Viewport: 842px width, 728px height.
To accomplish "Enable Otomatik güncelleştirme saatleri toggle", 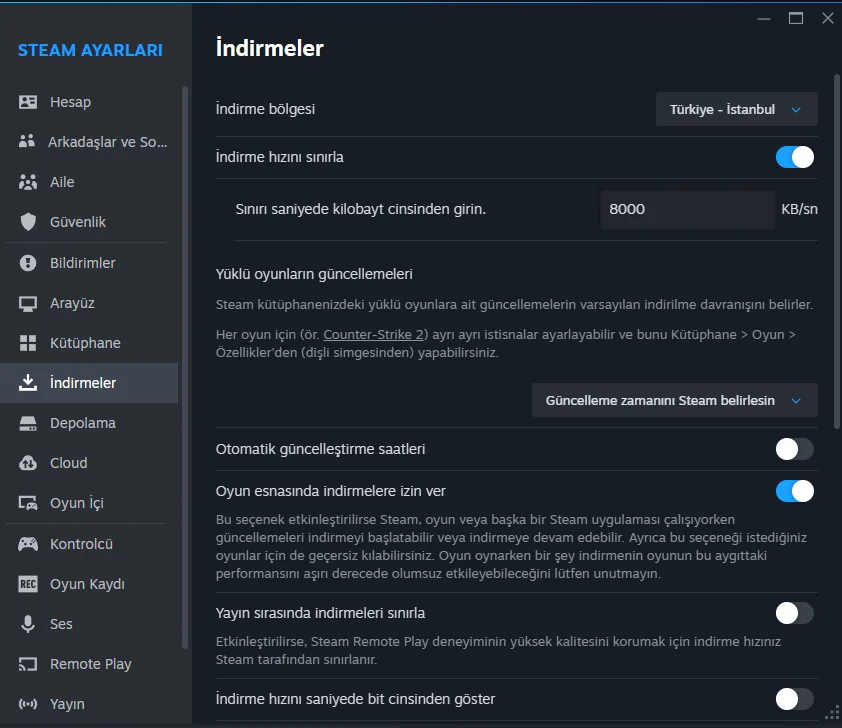I will click(x=795, y=449).
